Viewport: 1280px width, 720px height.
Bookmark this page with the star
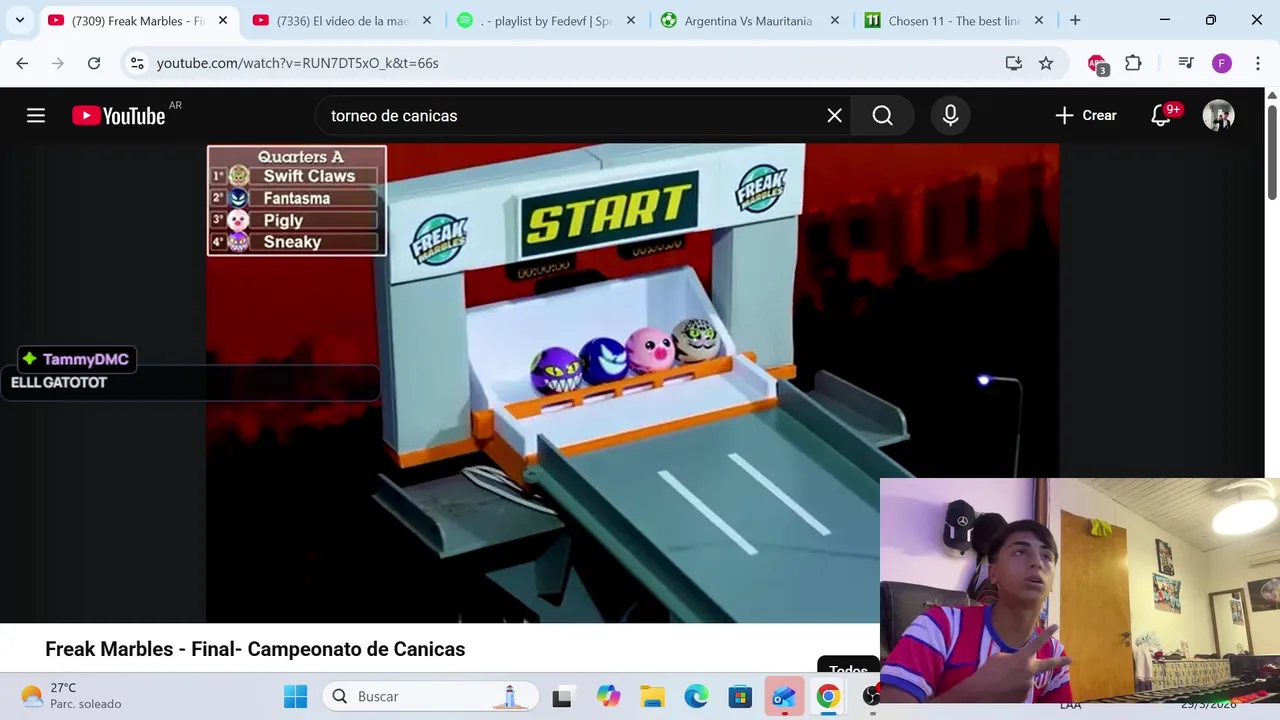(x=1046, y=63)
